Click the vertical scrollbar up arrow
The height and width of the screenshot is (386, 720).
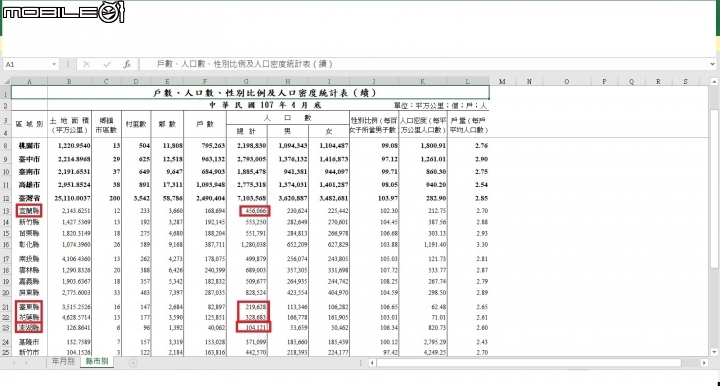[714, 82]
